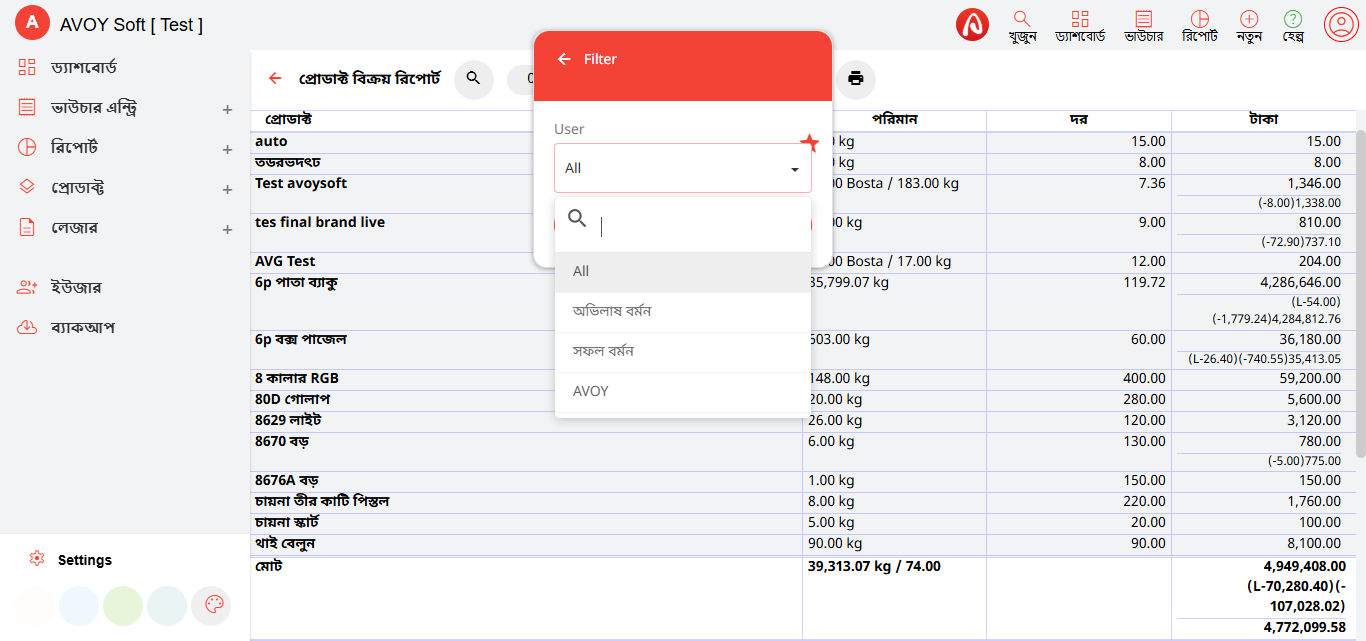
Task: Expand ভাউচার এন্ট্রি with plus sign
Action: [227, 109]
